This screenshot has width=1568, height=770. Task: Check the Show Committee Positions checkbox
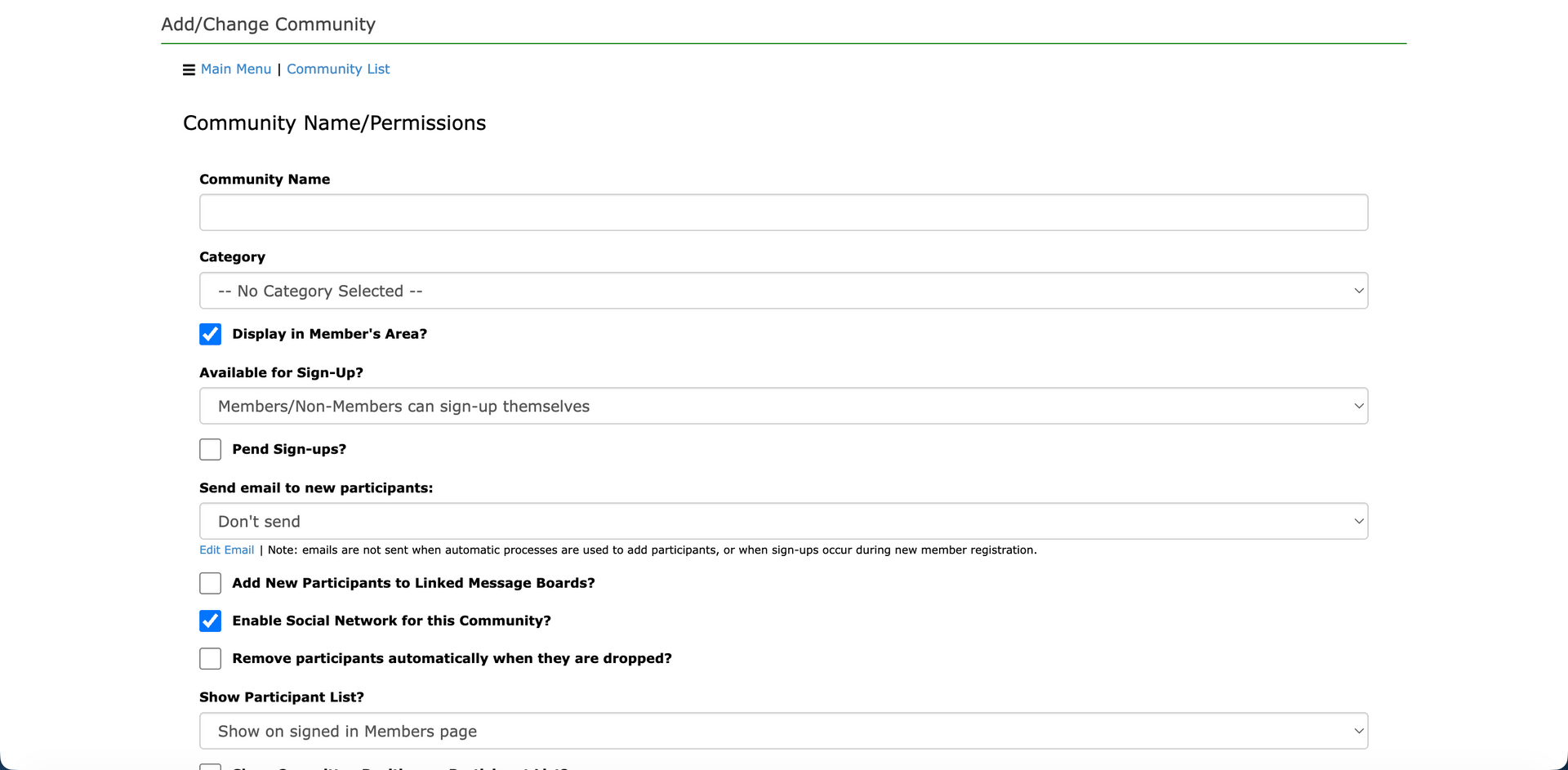point(210,766)
